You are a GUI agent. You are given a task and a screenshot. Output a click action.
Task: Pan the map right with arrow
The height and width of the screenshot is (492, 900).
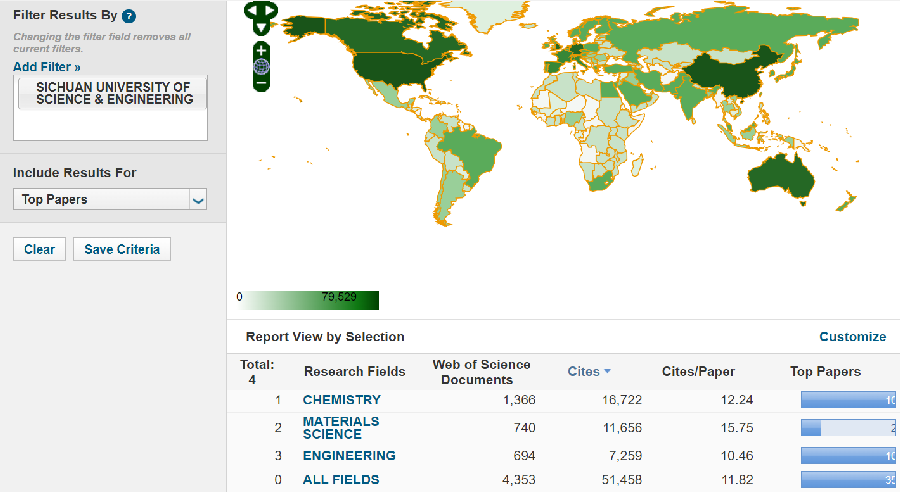(x=271, y=11)
